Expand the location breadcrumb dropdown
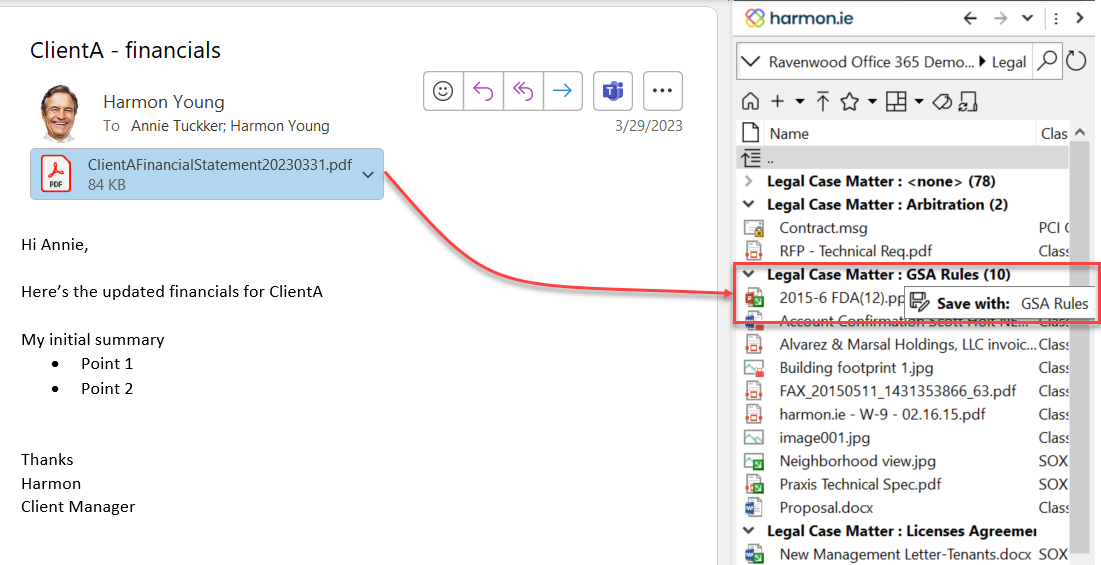This screenshot has height=565, width=1101. coord(751,62)
